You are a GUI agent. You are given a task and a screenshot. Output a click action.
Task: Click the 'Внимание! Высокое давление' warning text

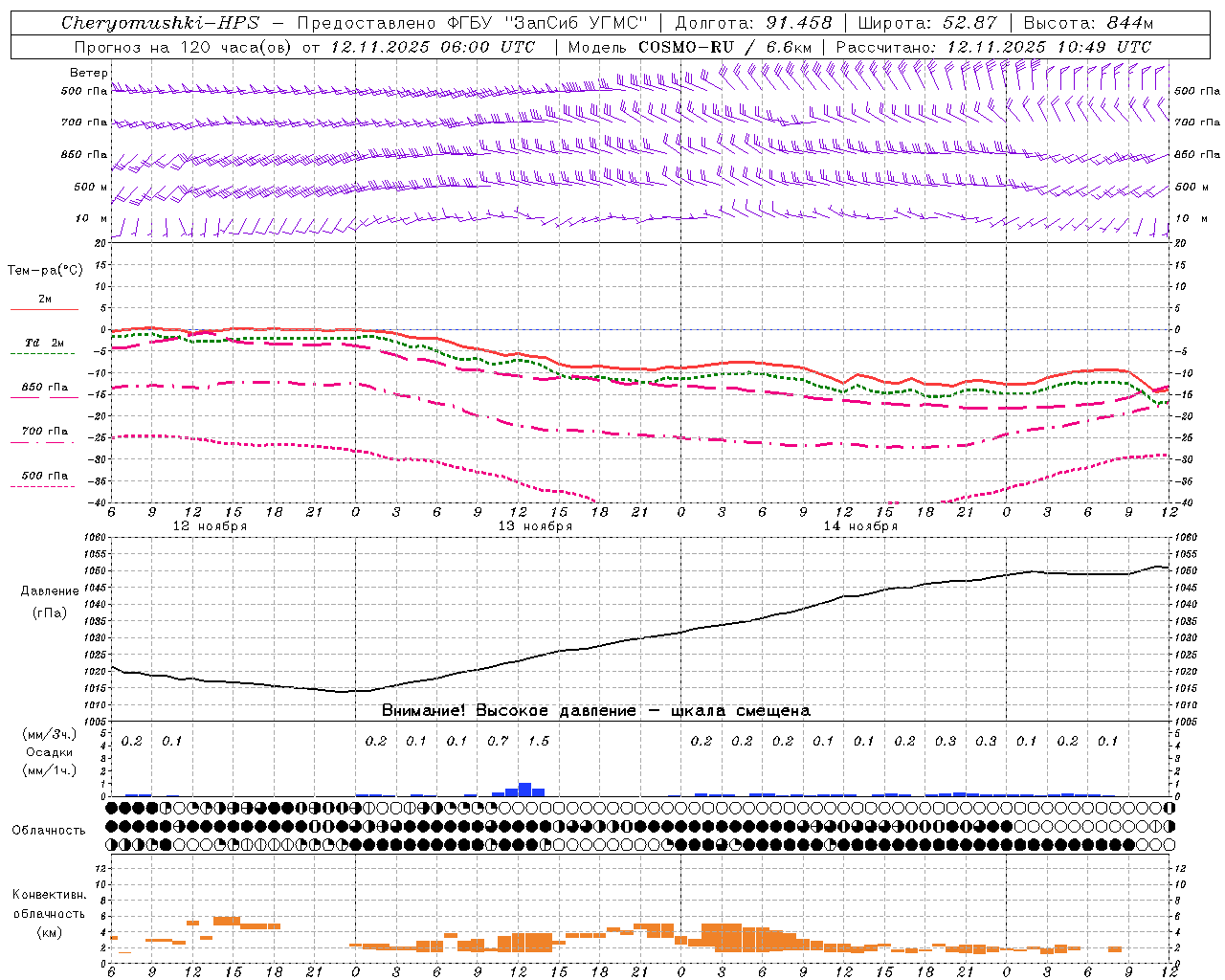509,711
